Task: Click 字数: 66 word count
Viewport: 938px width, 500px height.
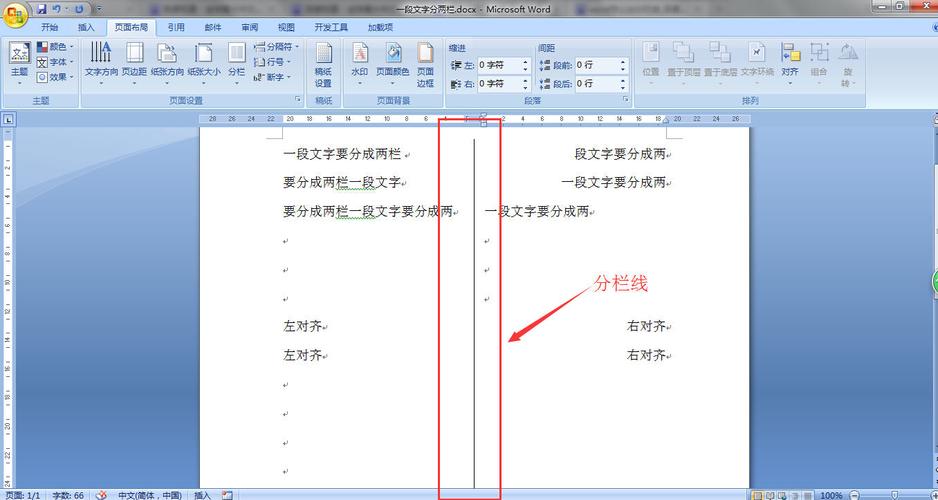Action: (x=68, y=495)
